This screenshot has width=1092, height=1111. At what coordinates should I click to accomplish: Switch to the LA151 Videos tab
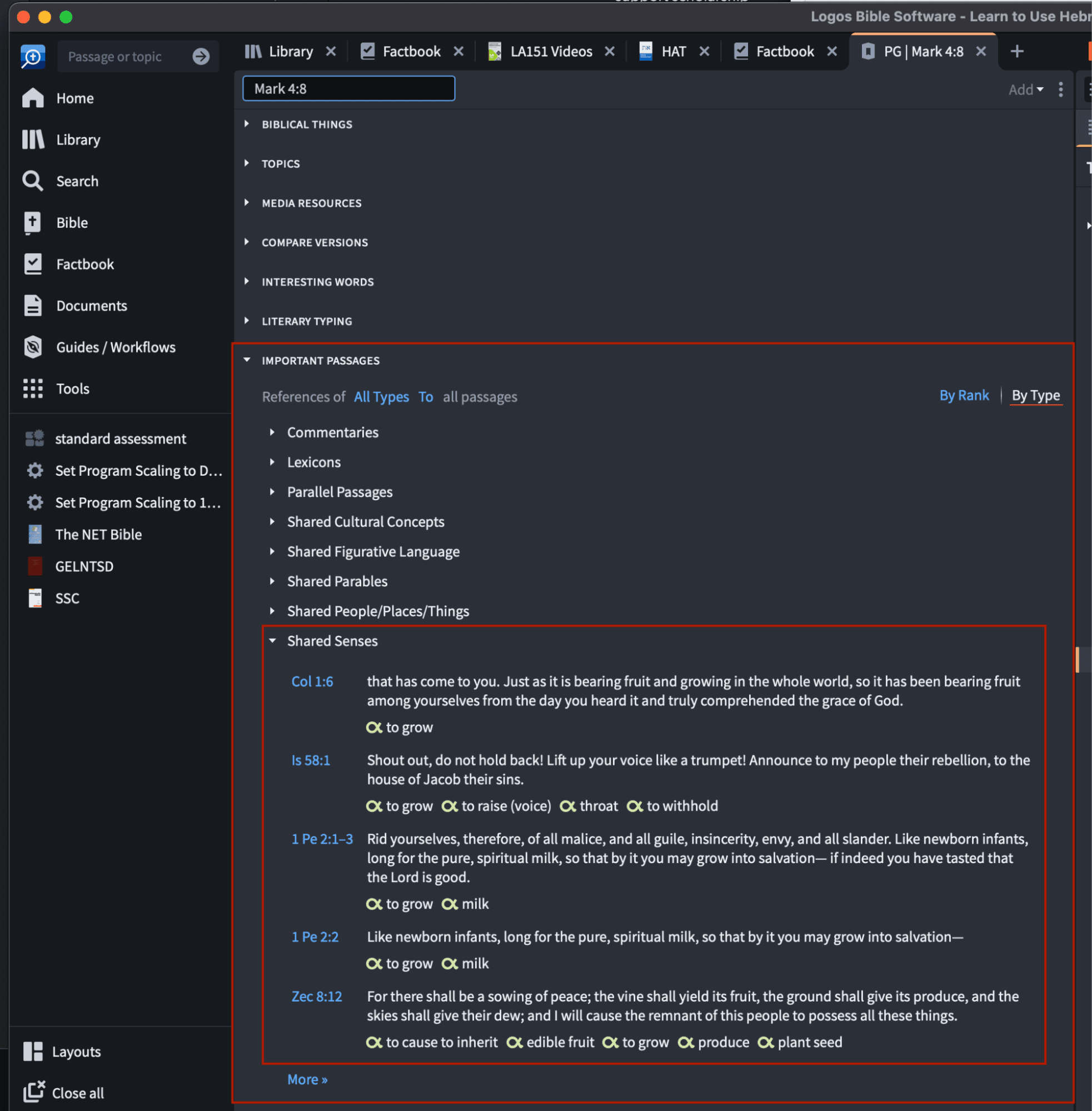pos(551,51)
